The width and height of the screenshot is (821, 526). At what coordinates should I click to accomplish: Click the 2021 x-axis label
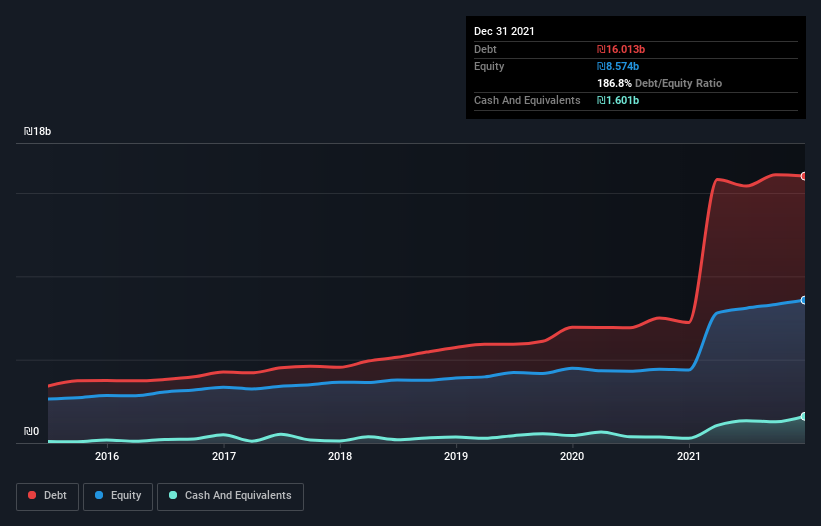click(x=689, y=456)
